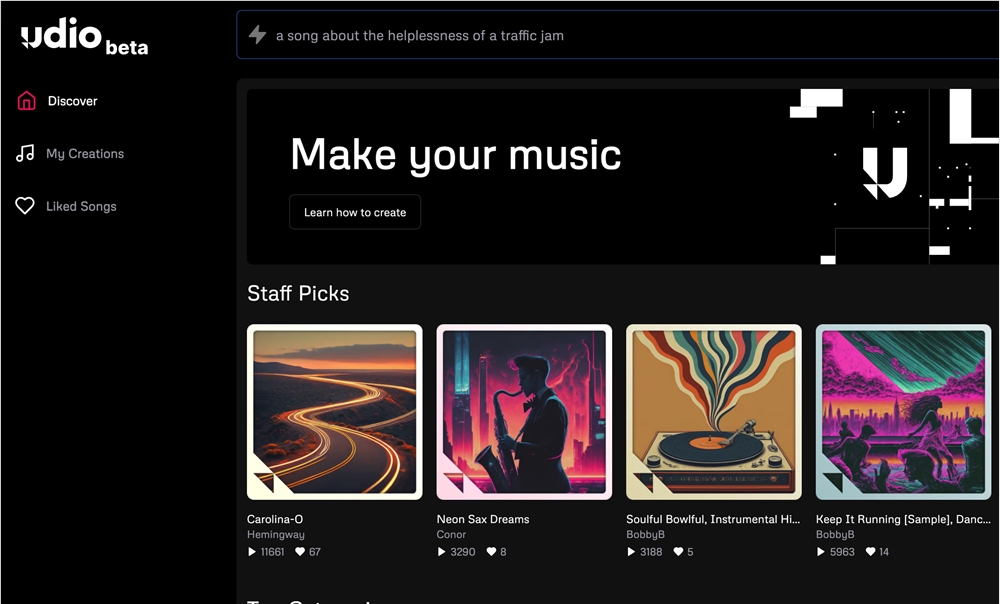Image resolution: width=1000 pixels, height=604 pixels.
Task: Open Liked Songs in sidebar
Action: [81, 206]
